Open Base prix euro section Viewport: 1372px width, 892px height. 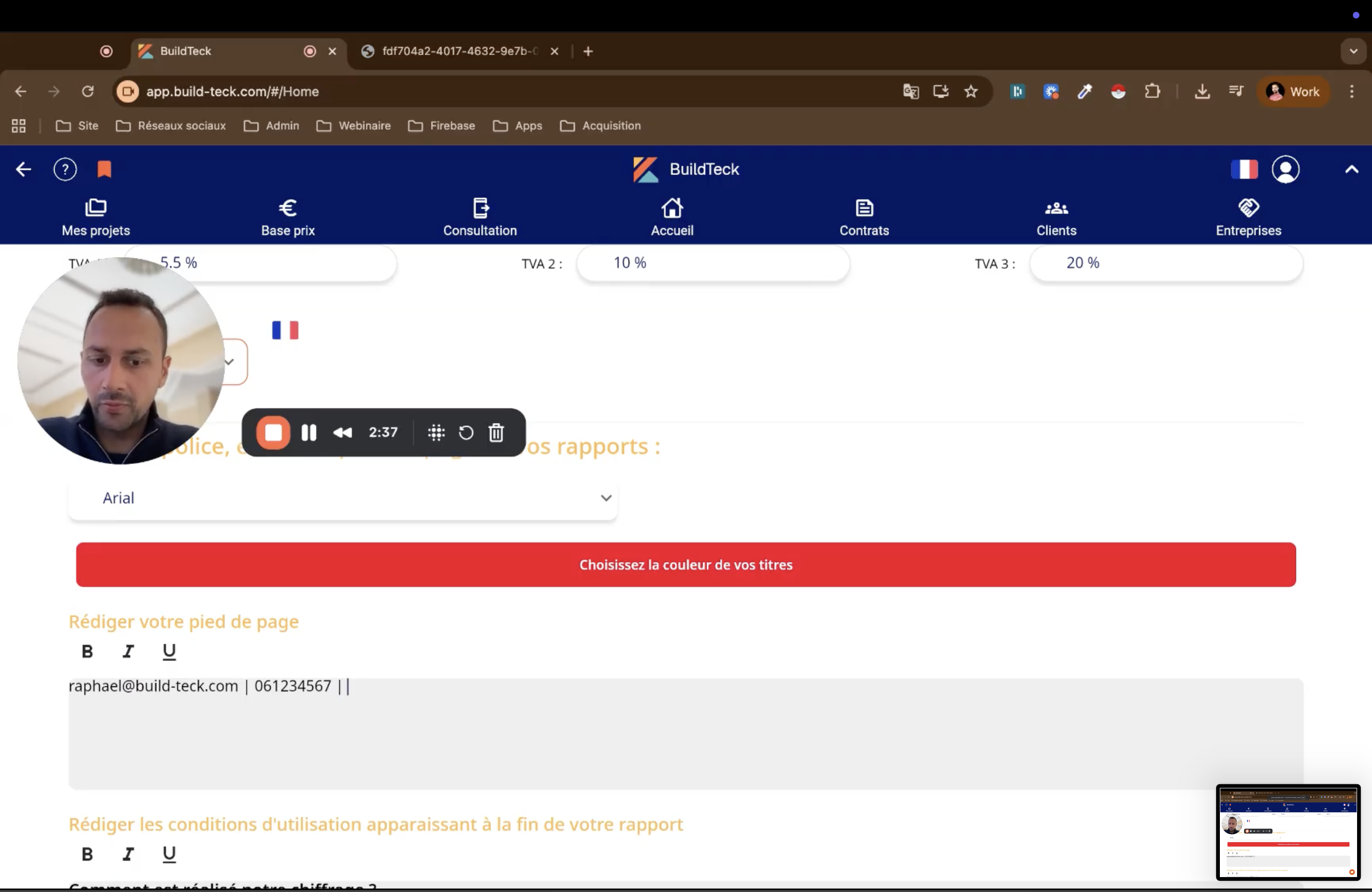pyautogui.click(x=287, y=218)
